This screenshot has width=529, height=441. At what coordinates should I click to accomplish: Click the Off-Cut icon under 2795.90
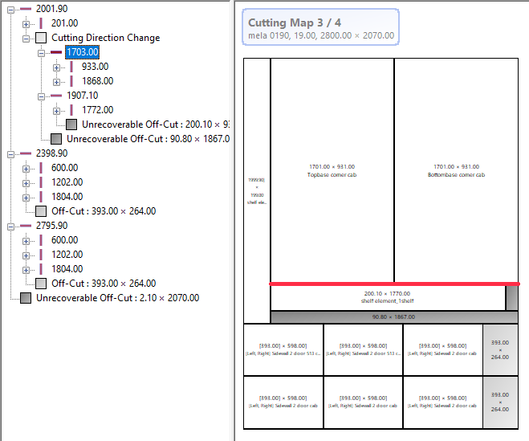(x=41, y=283)
